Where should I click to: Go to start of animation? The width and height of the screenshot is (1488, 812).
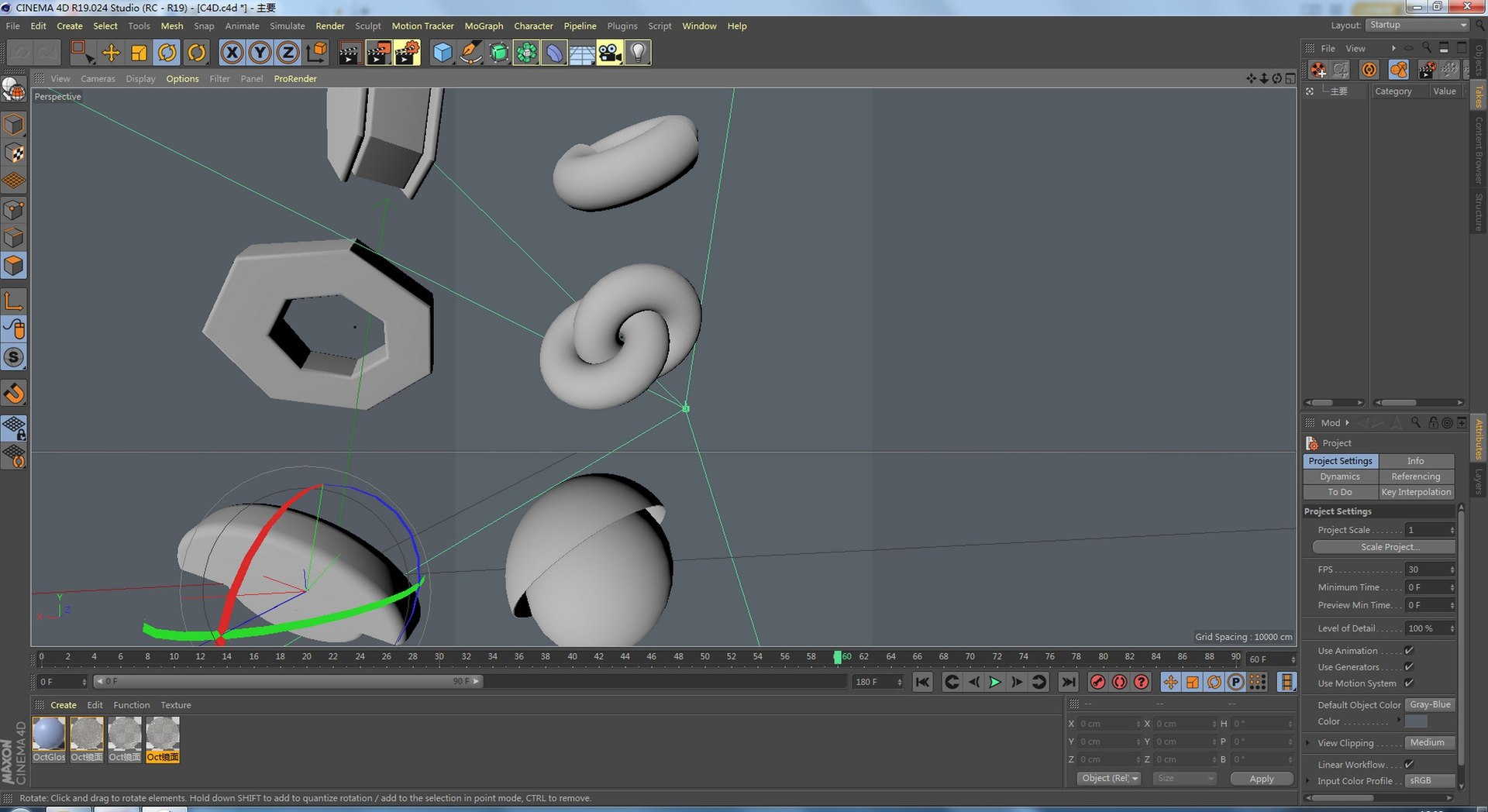[x=922, y=682]
